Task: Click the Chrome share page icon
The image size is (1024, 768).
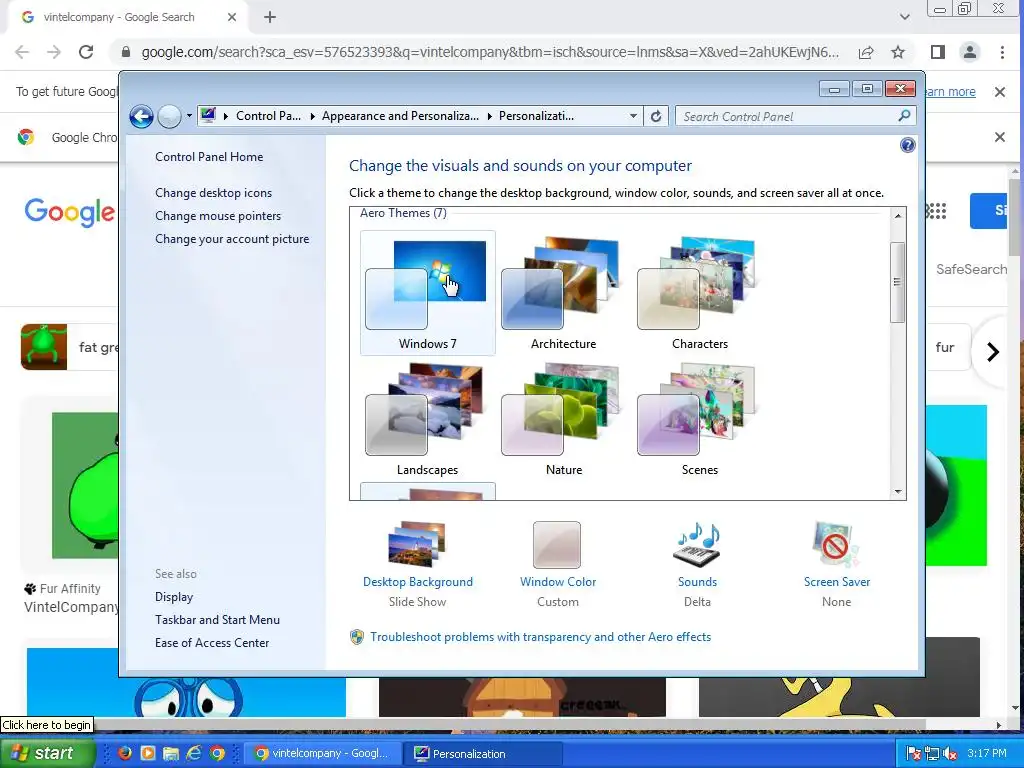Action: click(866, 52)
